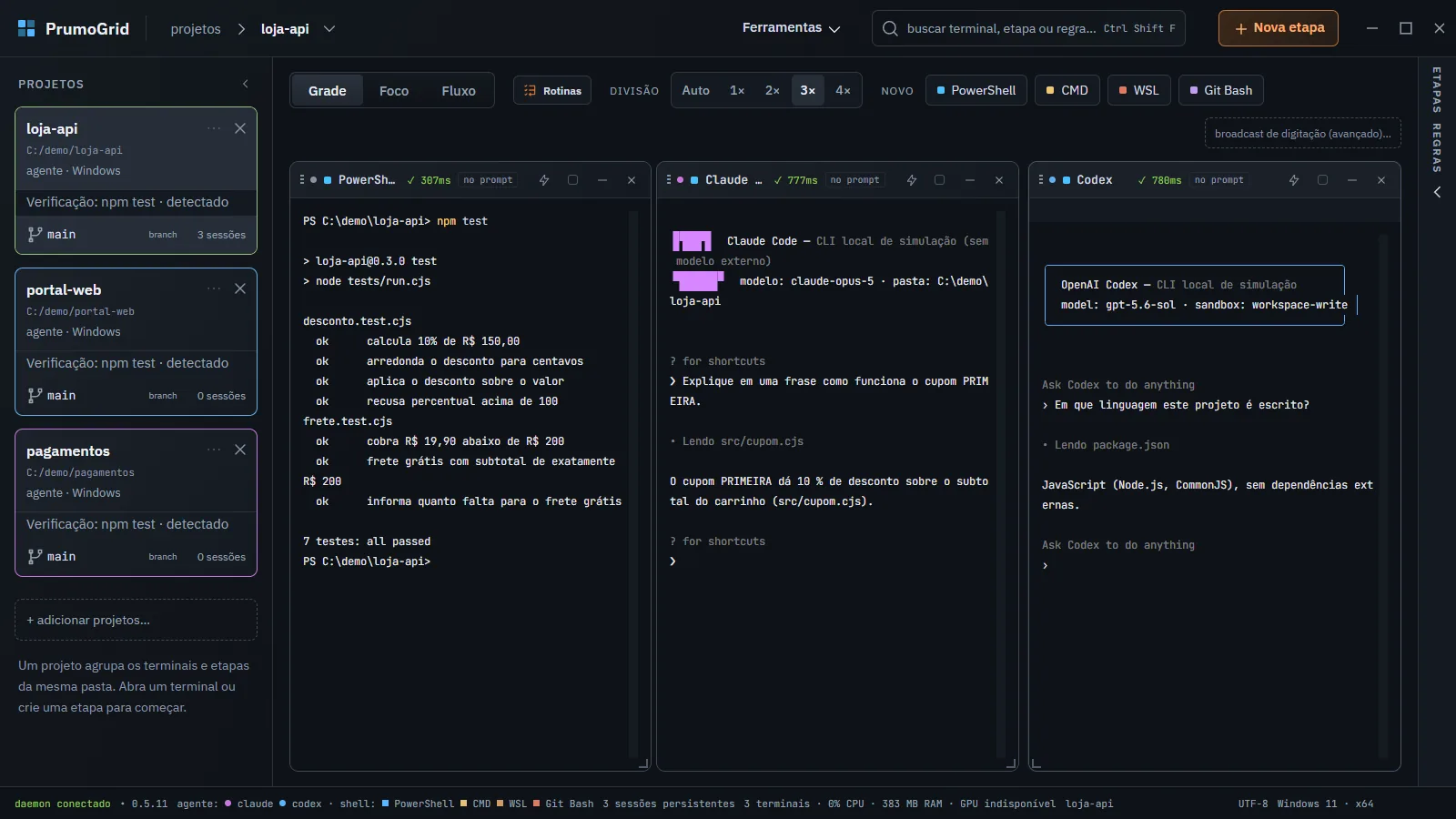Click lightning icon in Claude pane header
The width and height of the screenshot is (1456, 819).
pos(911,180)
